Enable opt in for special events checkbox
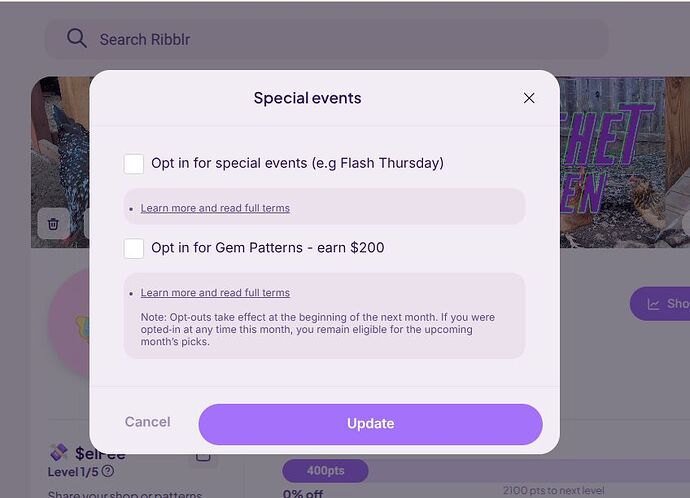 click(x=134, y=163)
